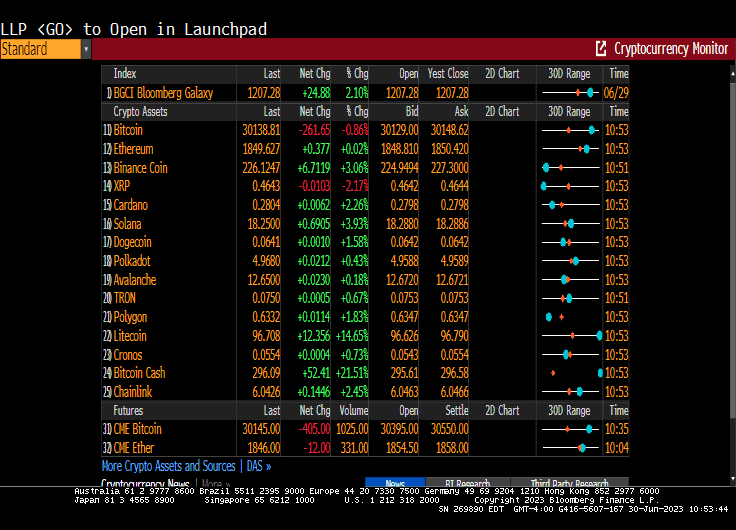Switch to the BI Research tab
This screenshot has width=736, height=530.
click(x=467, y=483)
